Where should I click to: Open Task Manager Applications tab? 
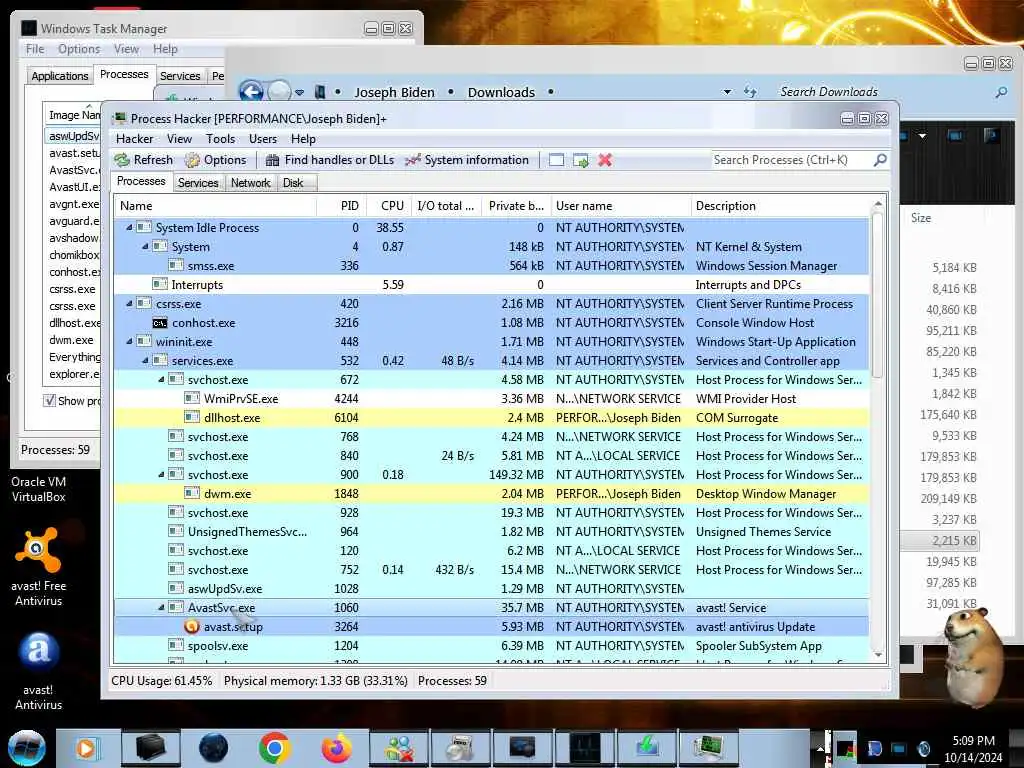[x=59, y=76]
